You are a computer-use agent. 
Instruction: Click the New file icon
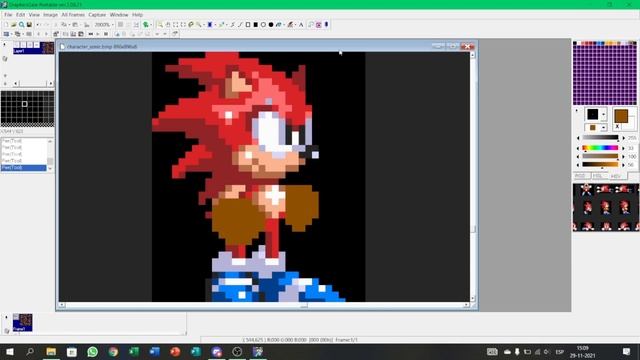[6, 24]
